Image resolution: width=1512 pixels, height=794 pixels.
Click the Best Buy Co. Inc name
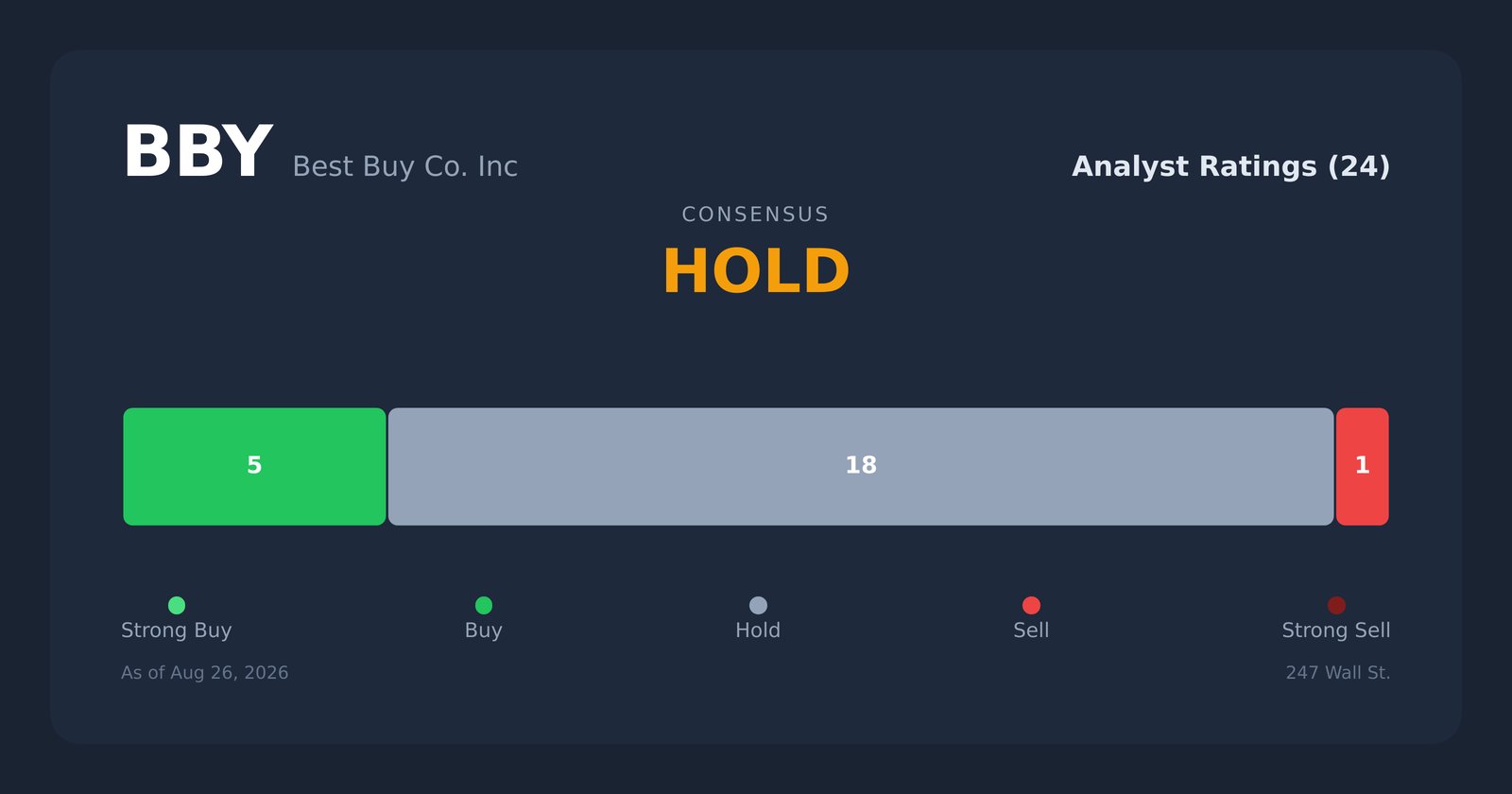405,167
